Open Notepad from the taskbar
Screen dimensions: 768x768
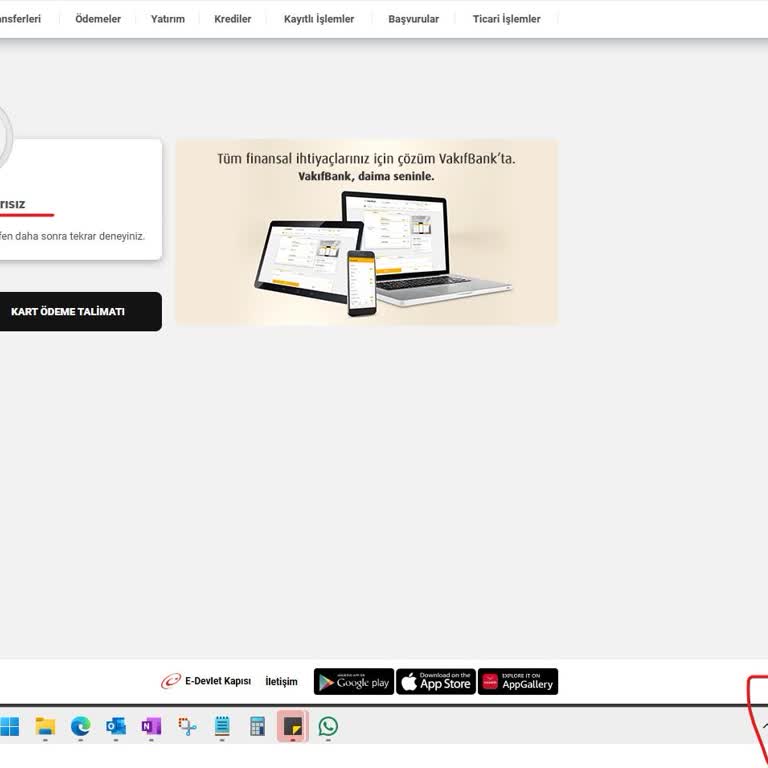[222, 726]
